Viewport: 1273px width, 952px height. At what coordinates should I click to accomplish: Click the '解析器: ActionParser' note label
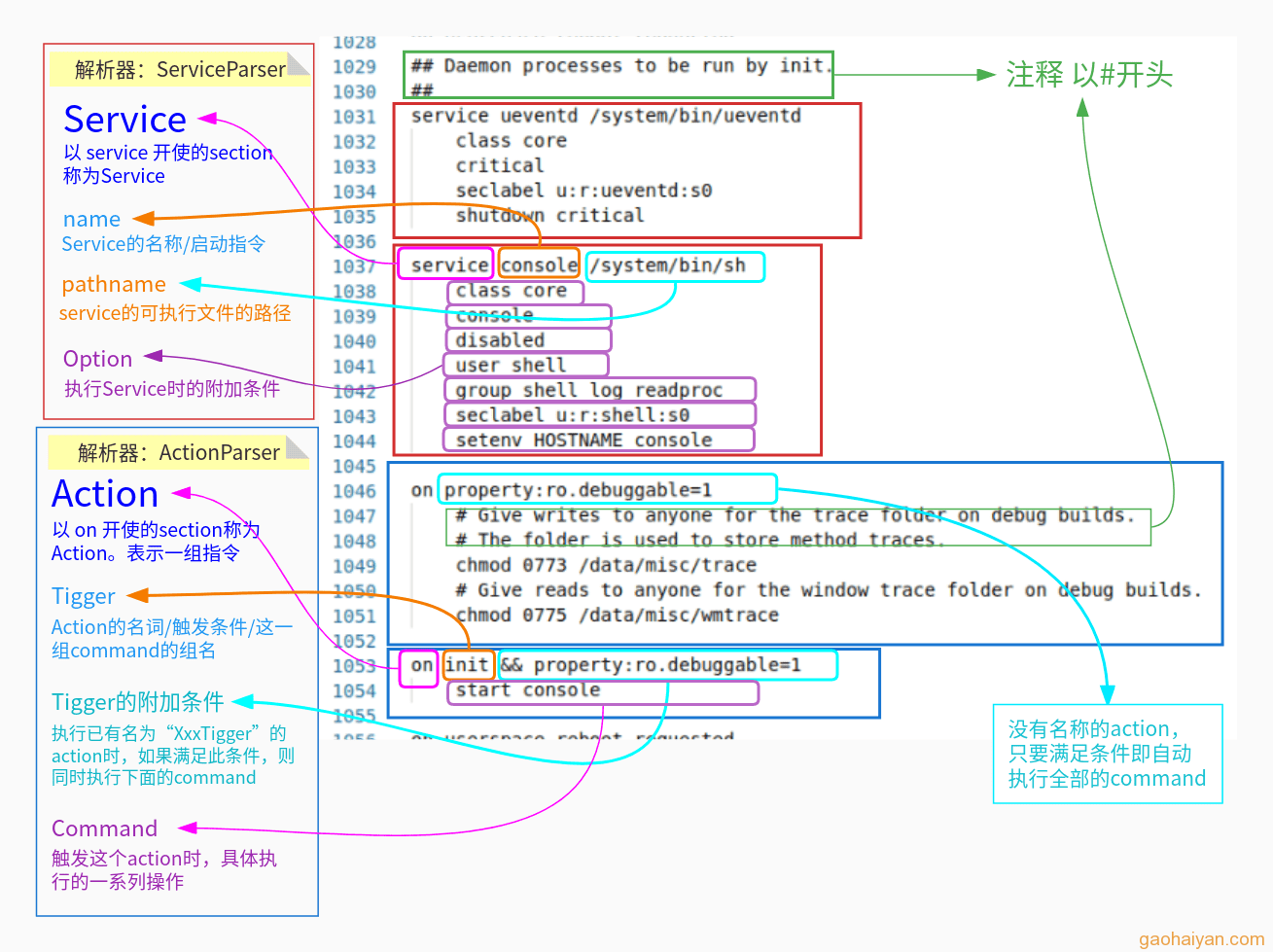pyautogui.click(x=179, y=453)
